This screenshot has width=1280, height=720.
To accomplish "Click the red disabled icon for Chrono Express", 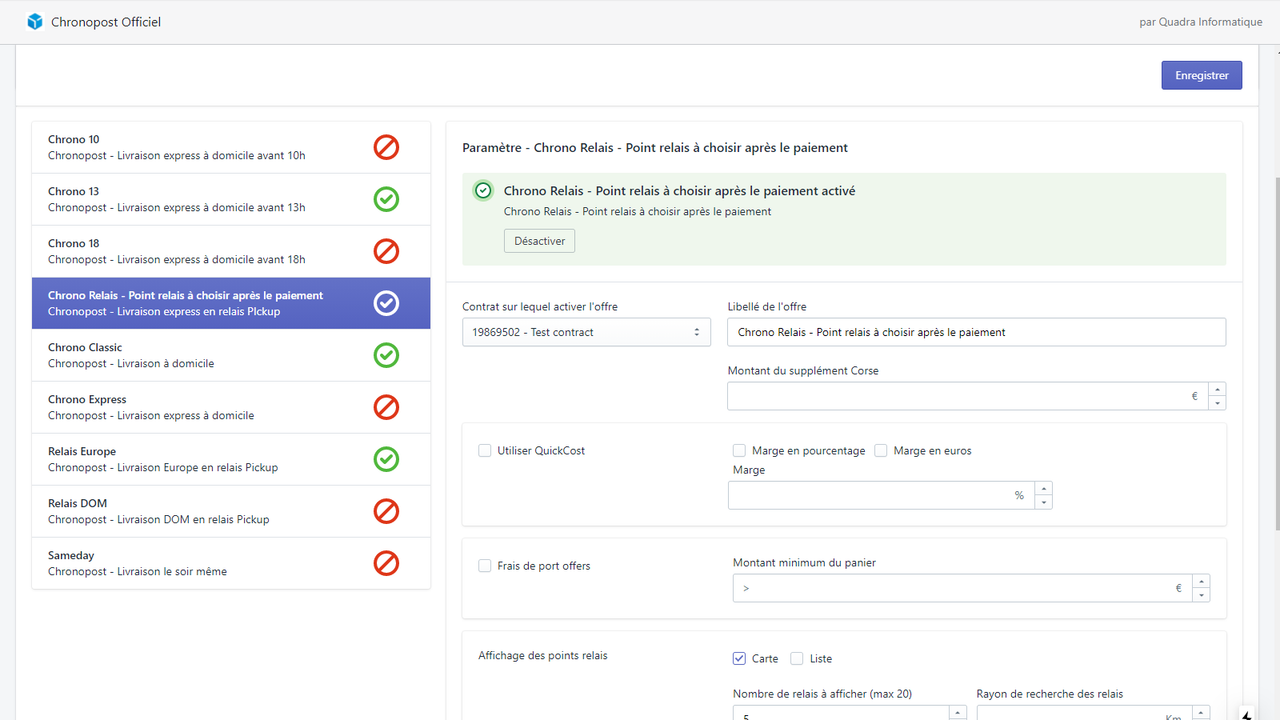I will click(386, 407).
